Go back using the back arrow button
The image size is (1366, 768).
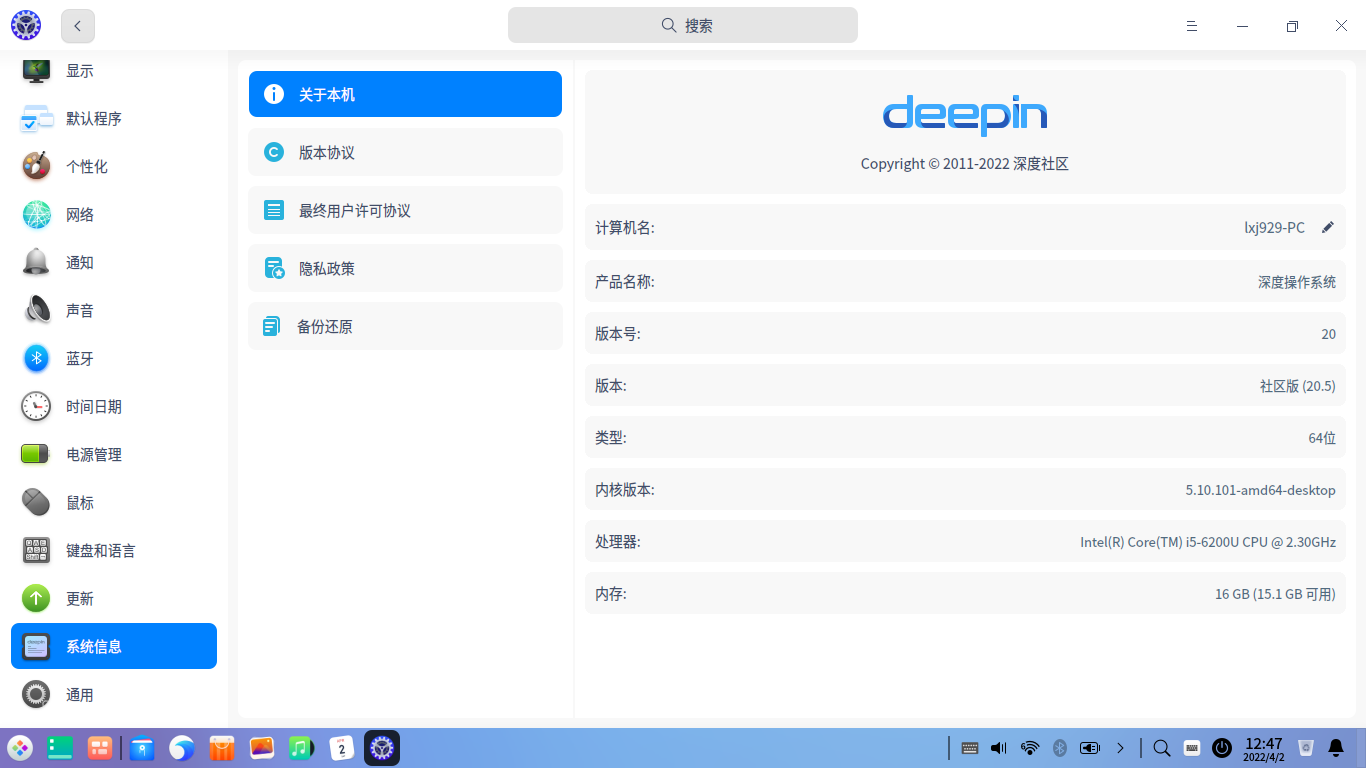[77, 25]
